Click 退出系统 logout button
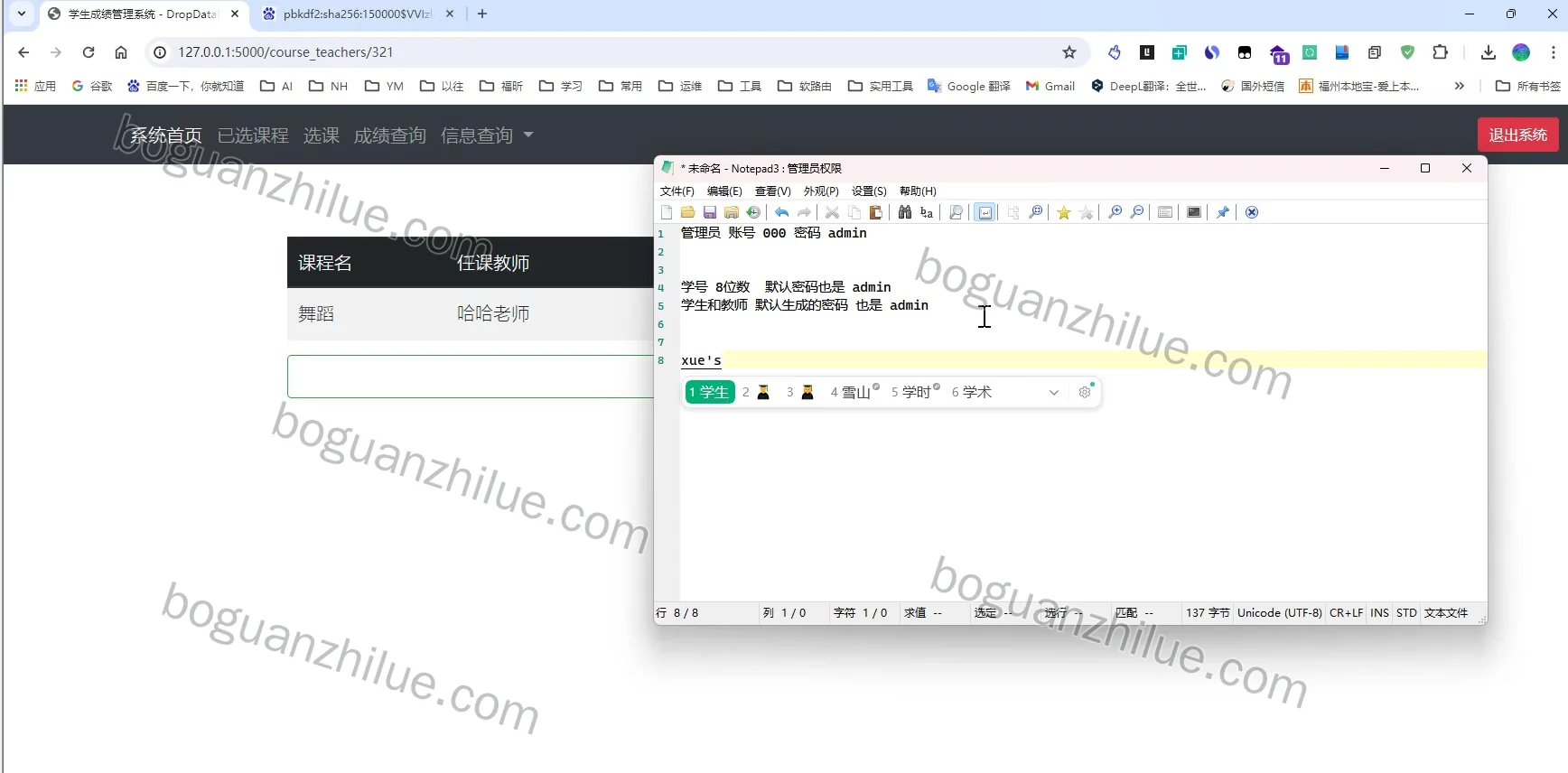This screenshot has height=773, width=1568. [1518, 135]
